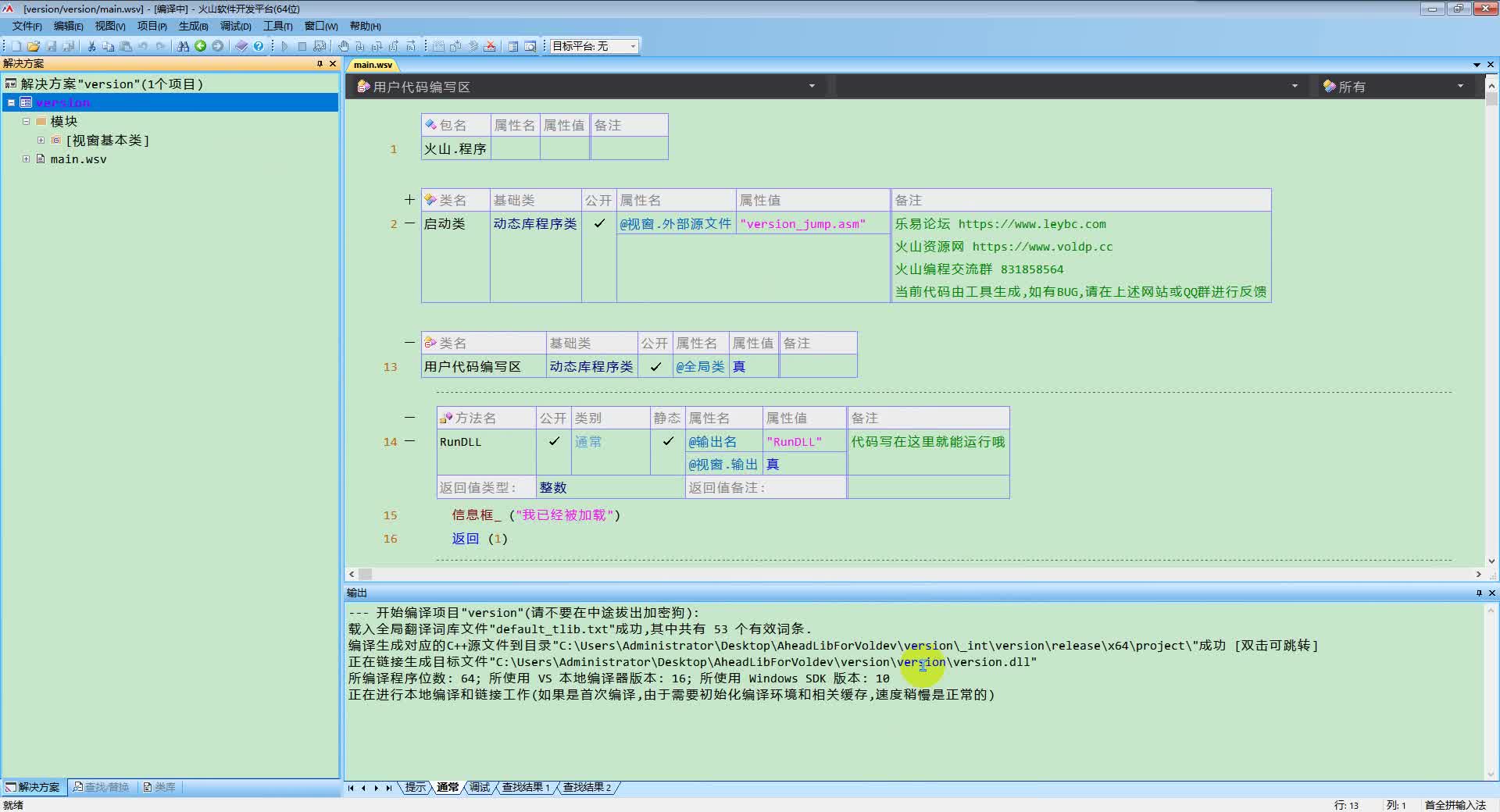The image size is (1500, 812).
Task: Open the 用户代码编写区 class dropdown
Action: coord(812,86)
